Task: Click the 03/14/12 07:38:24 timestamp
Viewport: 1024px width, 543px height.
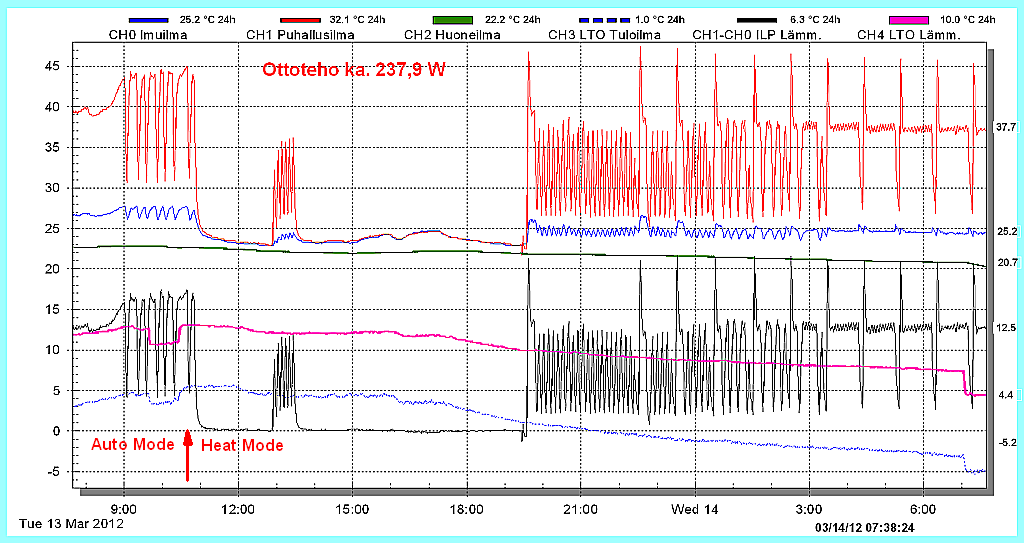Action: 868,526
